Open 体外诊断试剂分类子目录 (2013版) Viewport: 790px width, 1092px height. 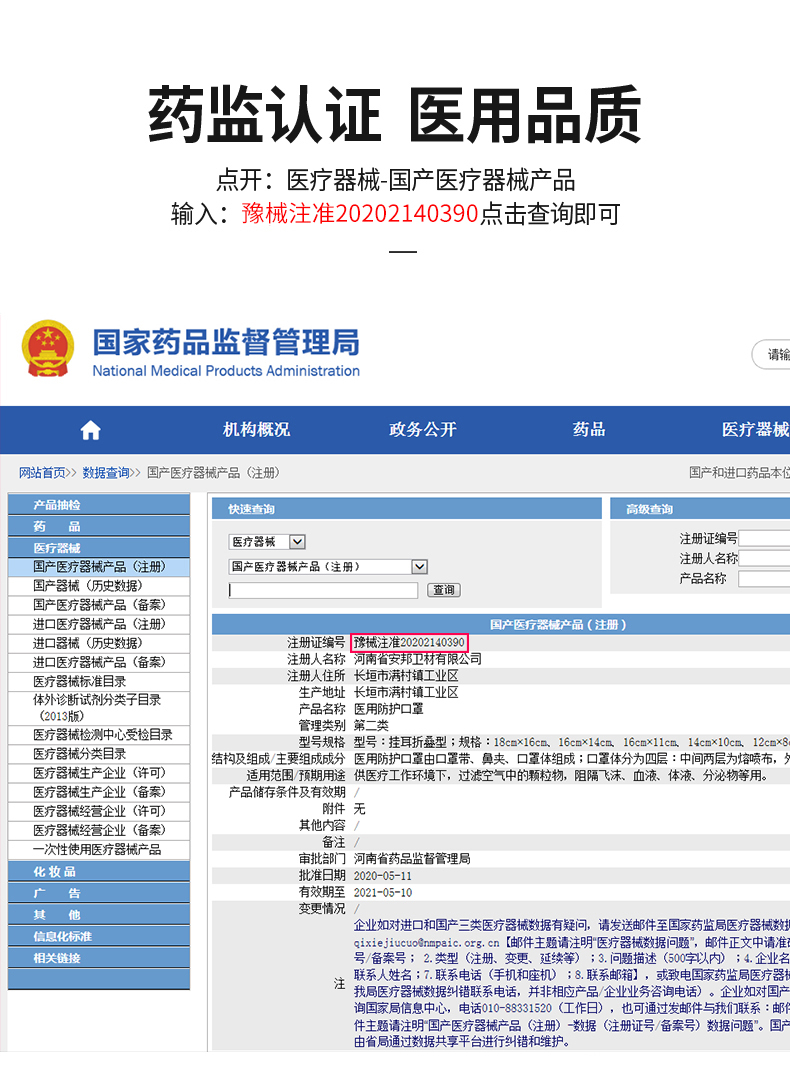pyautogui.click(x=99, y=708)
